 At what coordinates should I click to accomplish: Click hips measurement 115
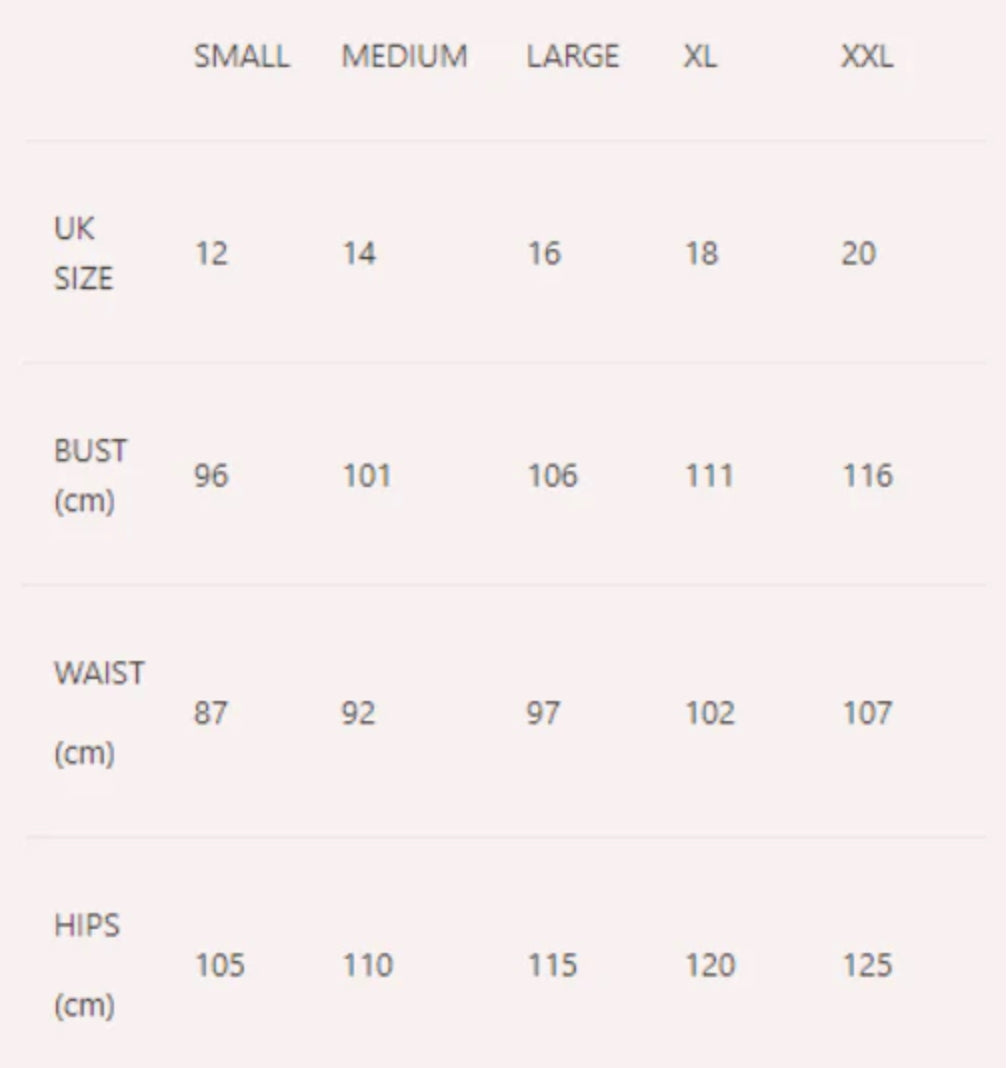tap(553, 965)
